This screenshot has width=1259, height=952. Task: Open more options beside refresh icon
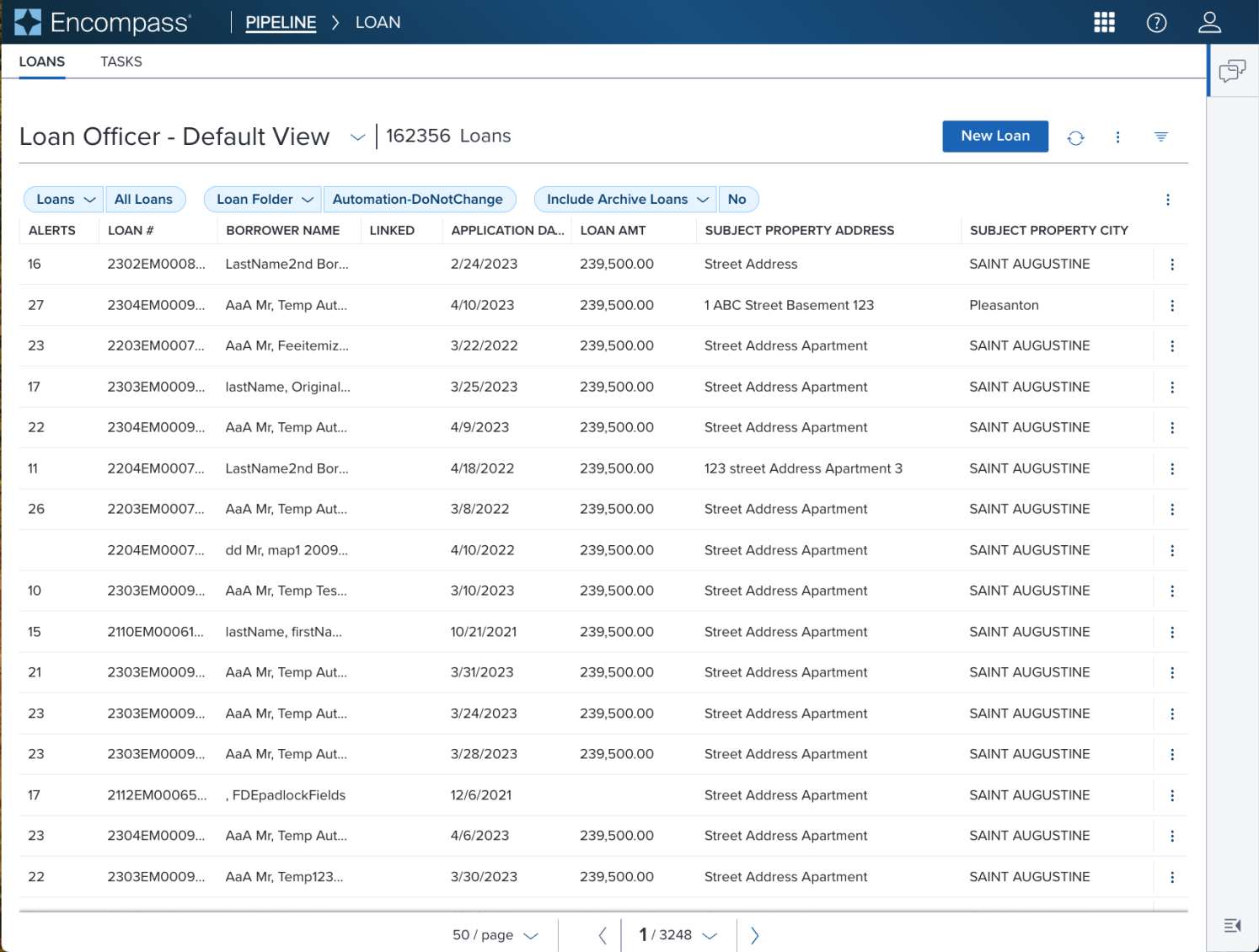click(1117, 137)
